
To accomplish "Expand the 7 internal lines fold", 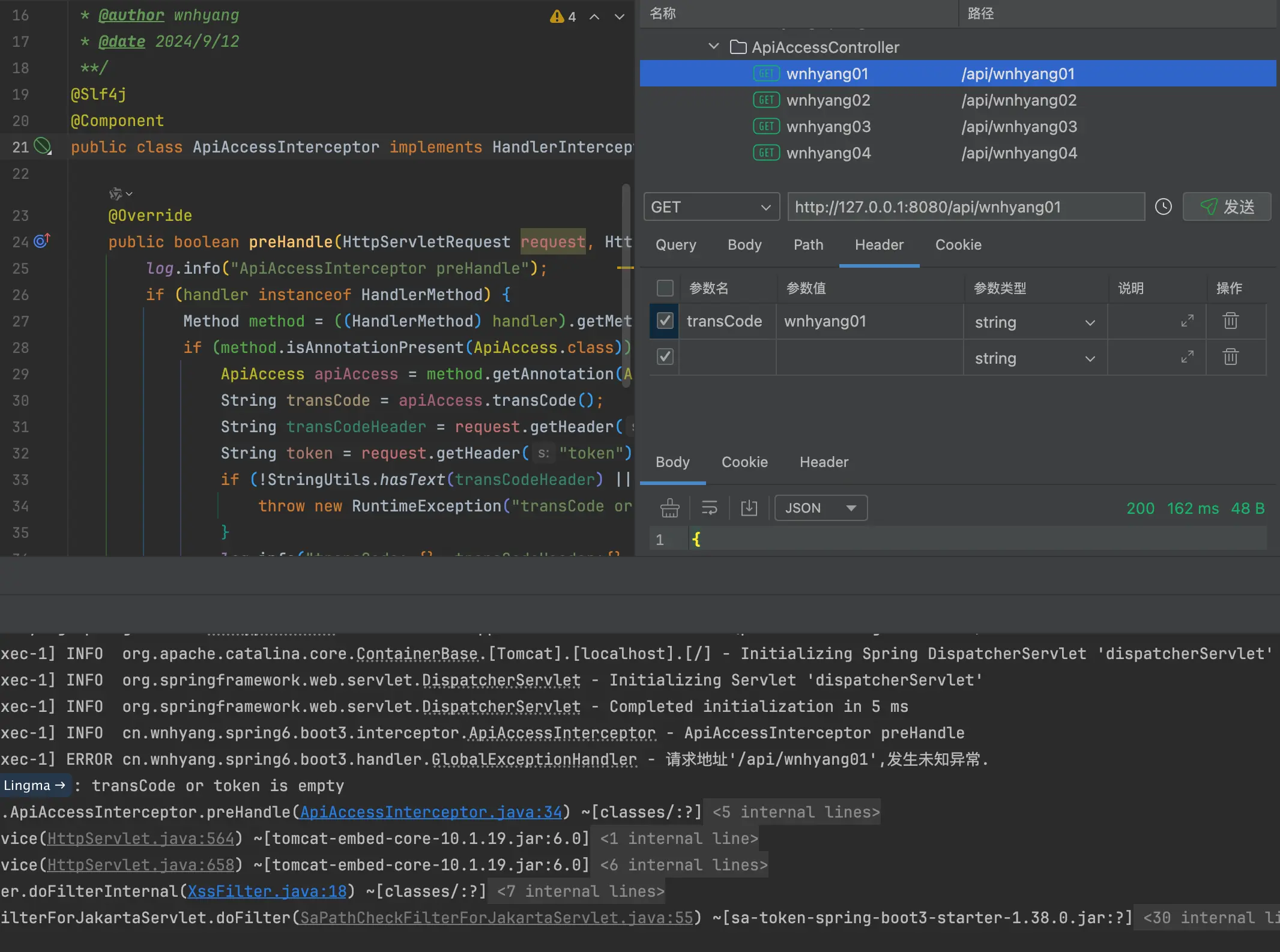I will coord(581,891).
